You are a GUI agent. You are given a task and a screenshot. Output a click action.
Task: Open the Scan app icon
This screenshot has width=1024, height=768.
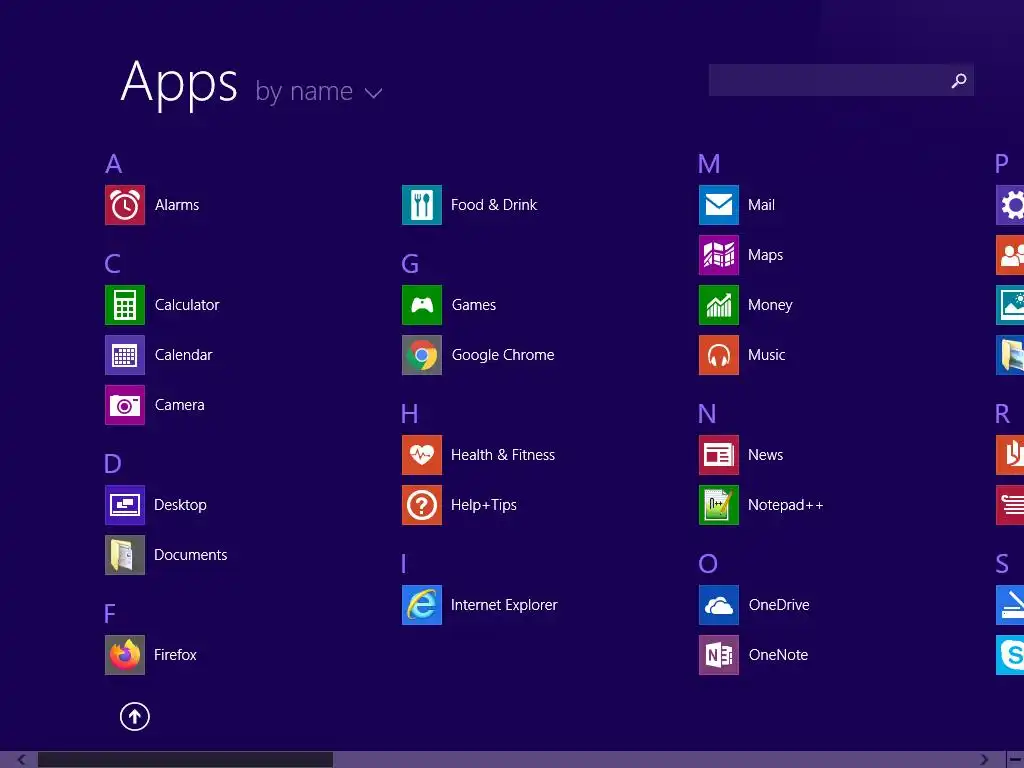pyautogui.click(x=1010, y=605)
